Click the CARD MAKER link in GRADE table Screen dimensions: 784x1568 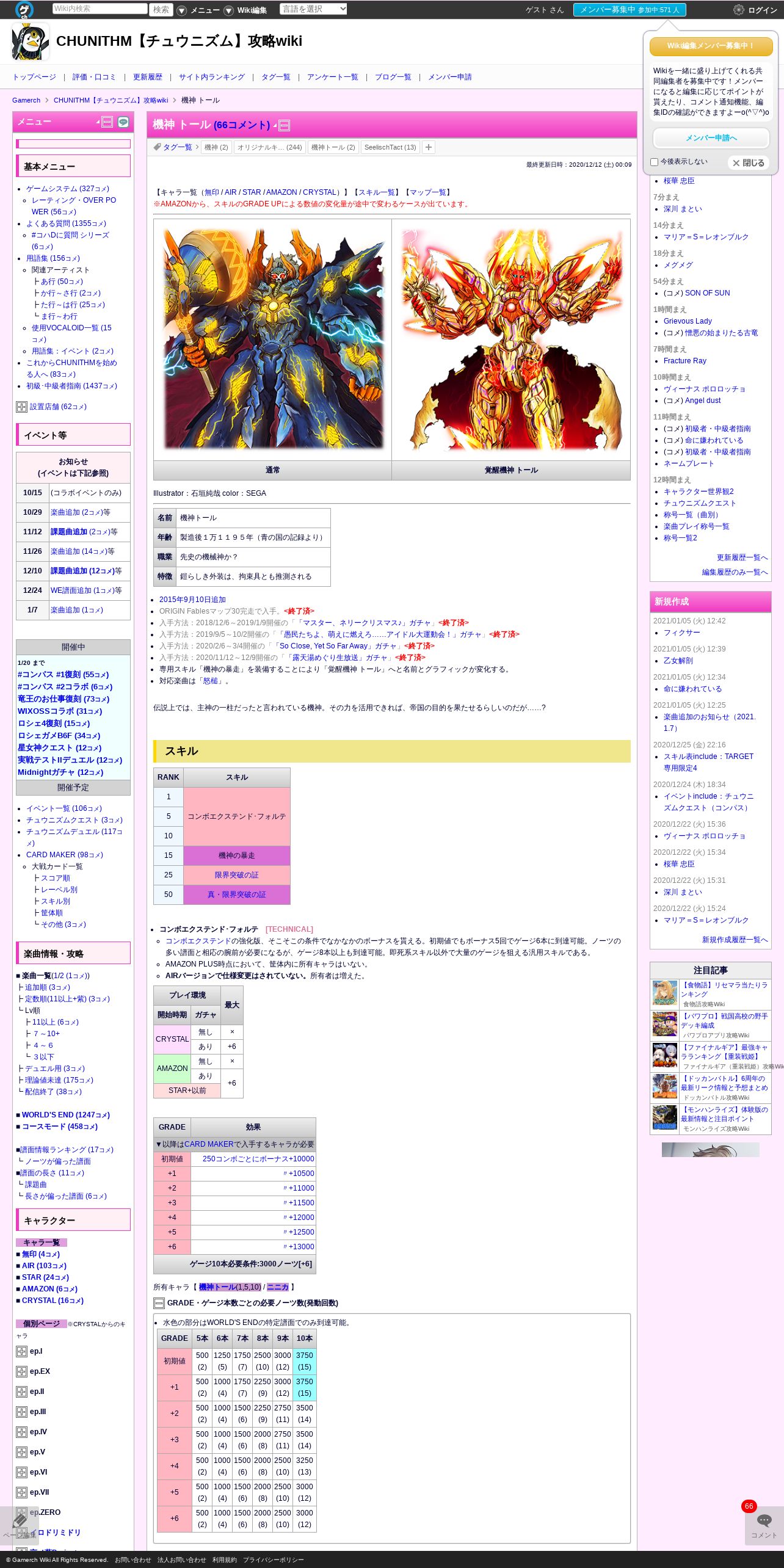coord(209,1144)
